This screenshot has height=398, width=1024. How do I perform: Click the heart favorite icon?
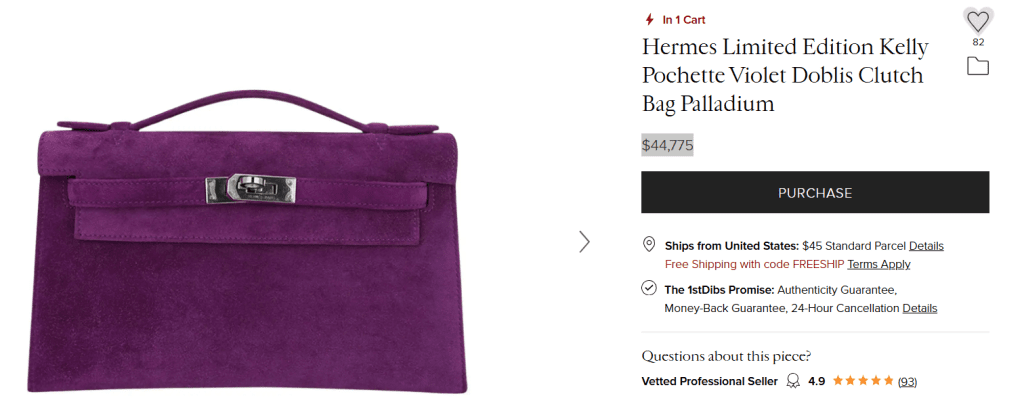(x=978, y=22)
